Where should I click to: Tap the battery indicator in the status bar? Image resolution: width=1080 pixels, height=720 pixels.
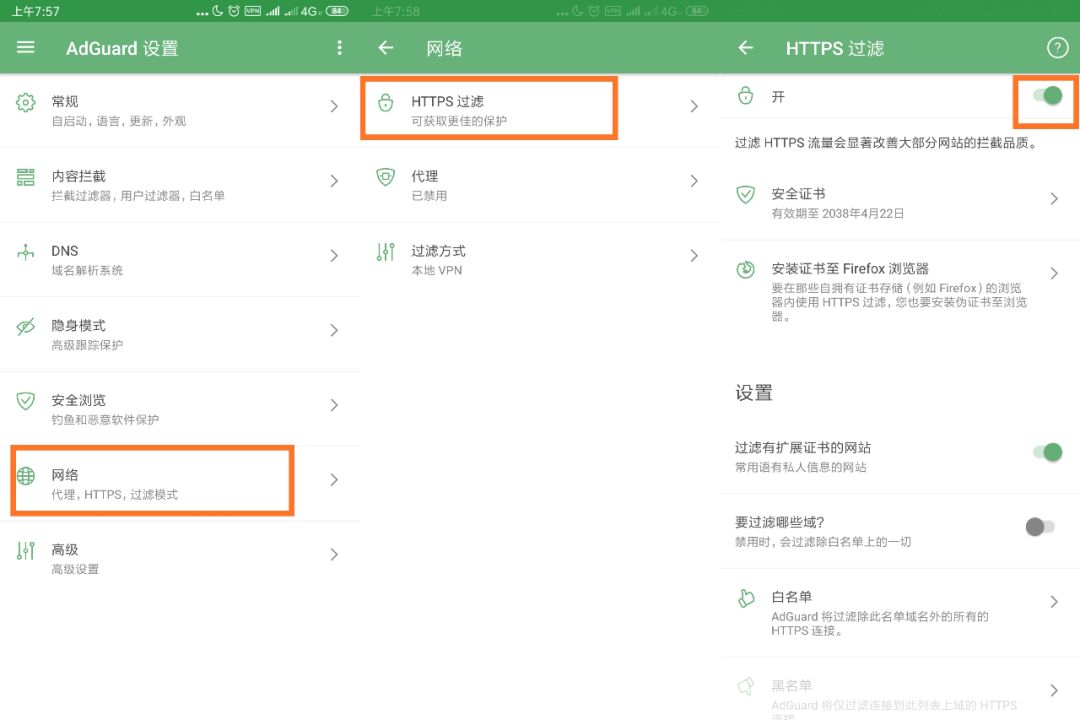[337, 11]
